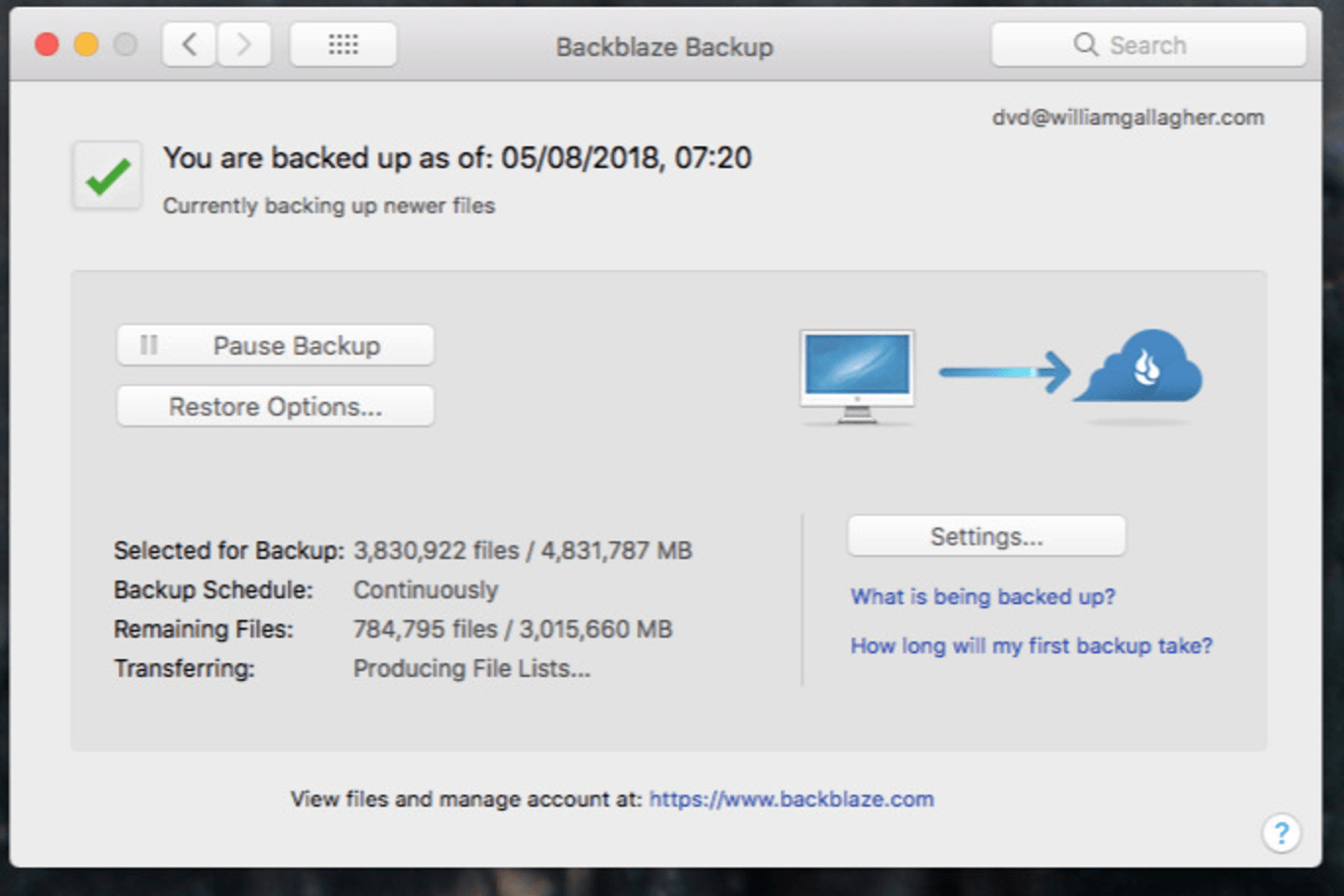This screenshot has height=896, width=1344.
Task: Click "How long will my first backup take?"
Action: coord(1031,645)
